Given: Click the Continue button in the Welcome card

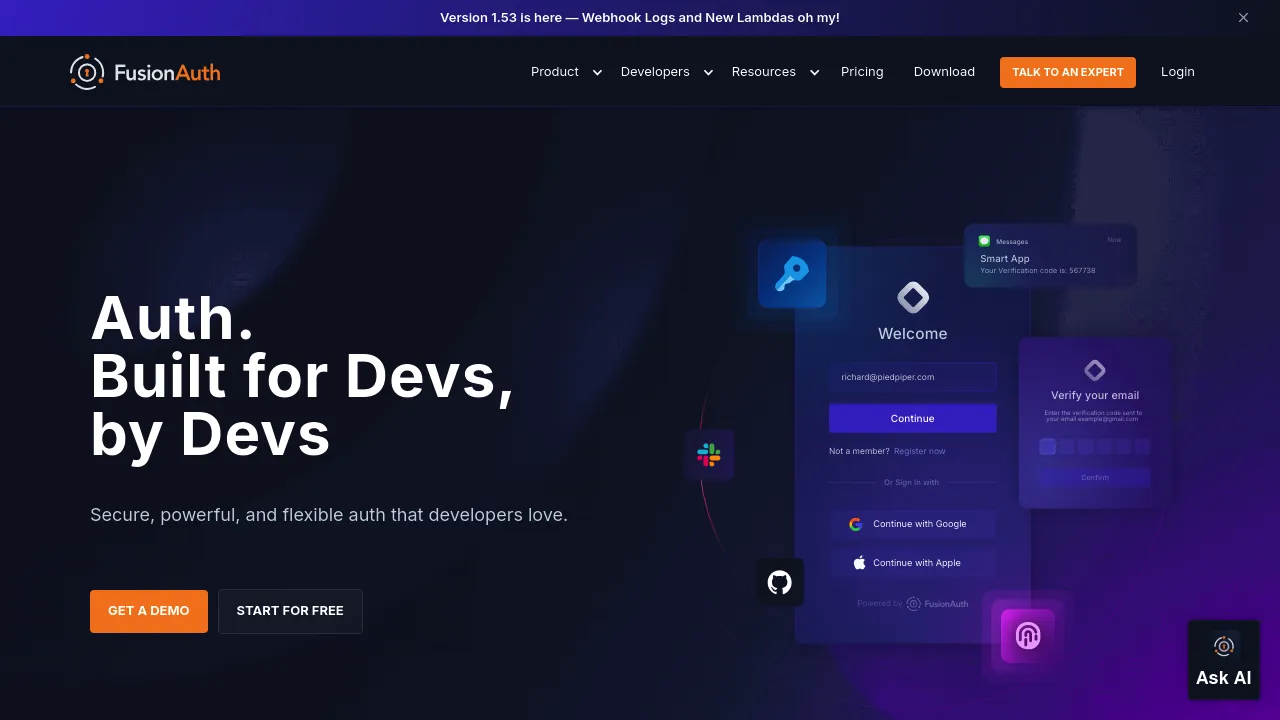Looking at the screenshot, I should coord(913,418).
